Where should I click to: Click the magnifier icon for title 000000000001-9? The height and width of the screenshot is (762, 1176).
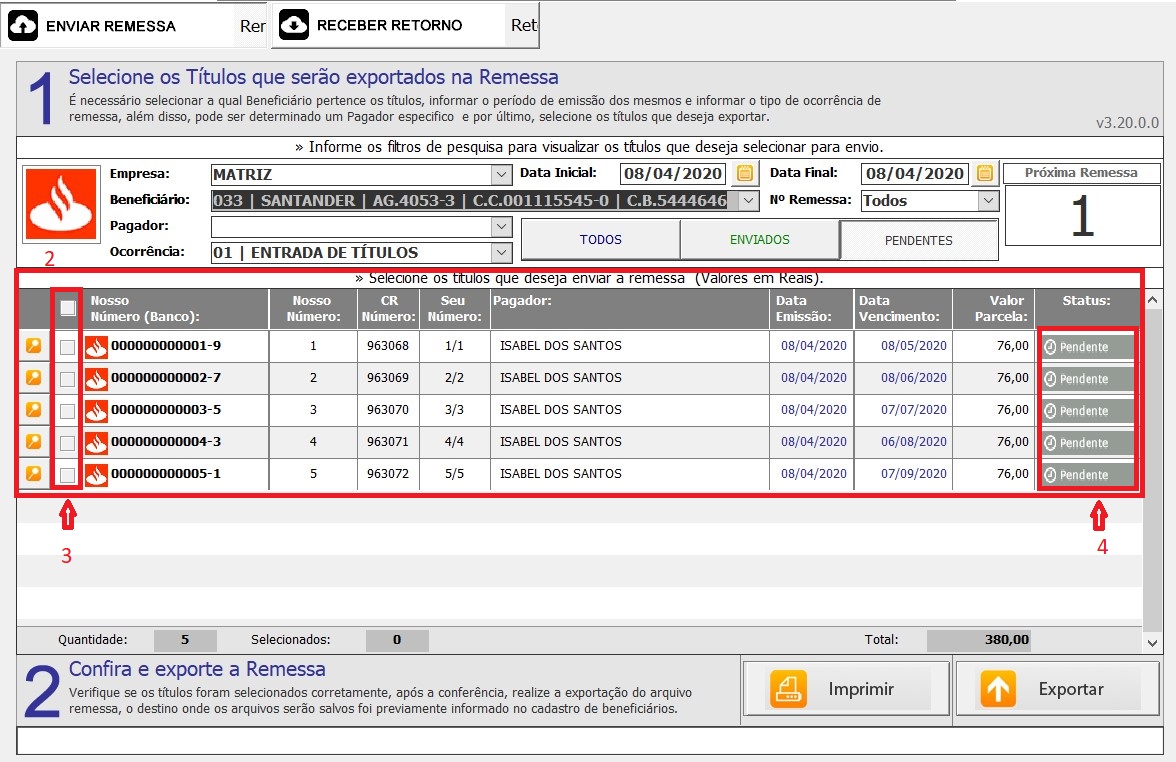click(x=33, y=346)
